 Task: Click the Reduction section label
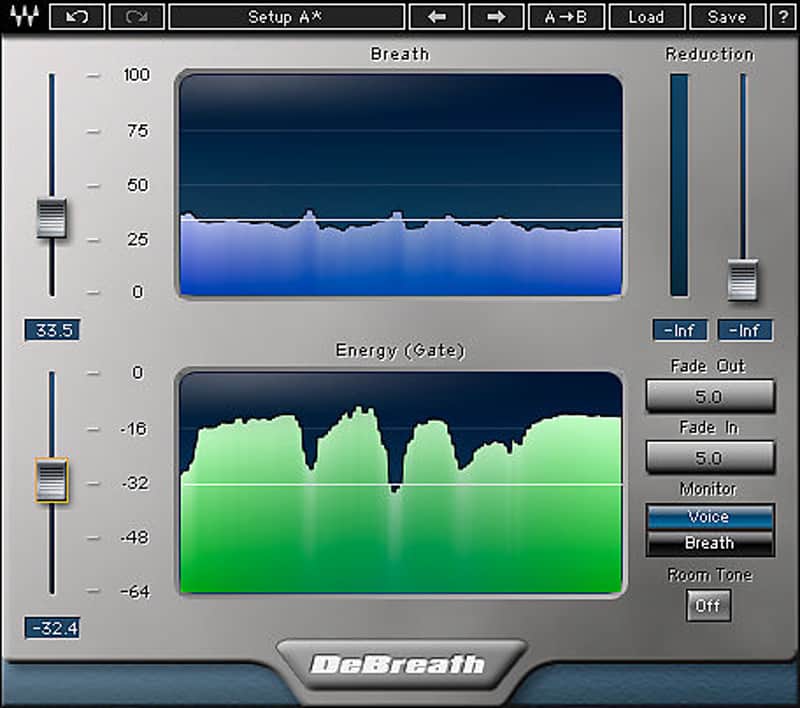[x=710, y=54]
